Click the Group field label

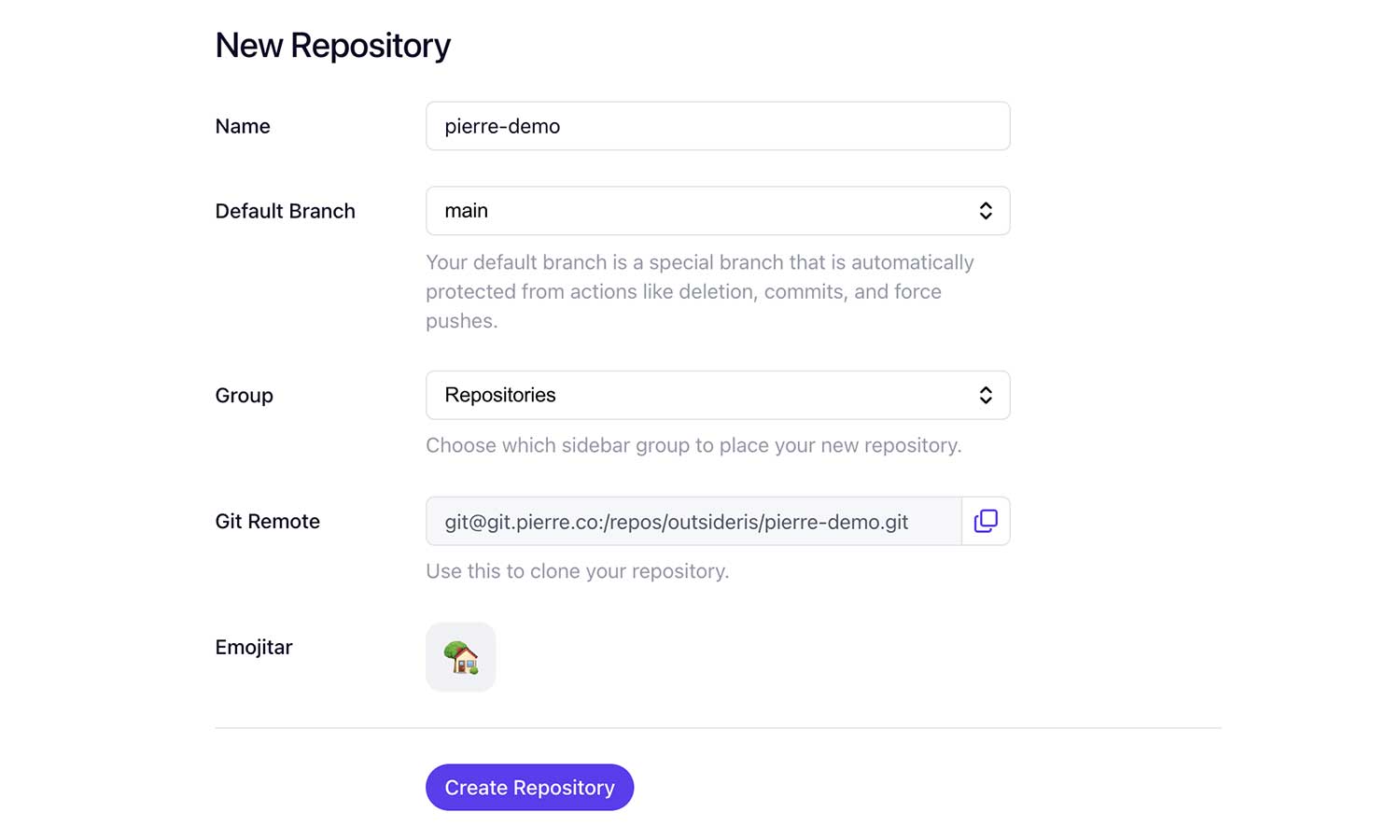point(245,396)
